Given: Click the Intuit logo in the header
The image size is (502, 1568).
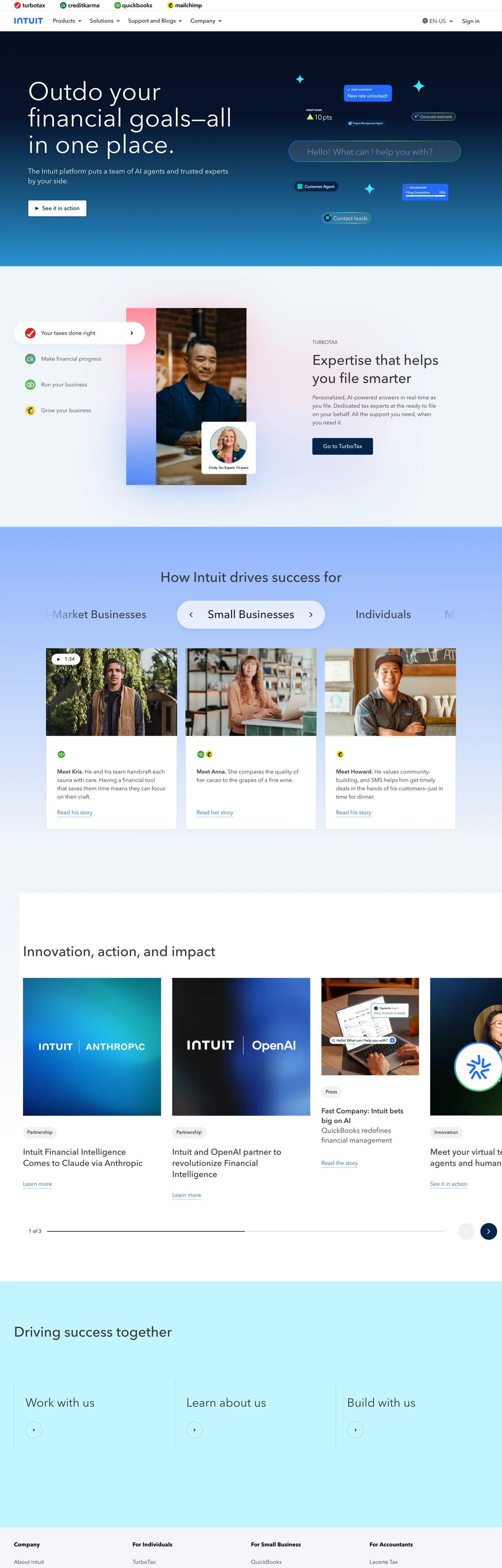Looking at the screenshot, I should [x=29, y=21].
